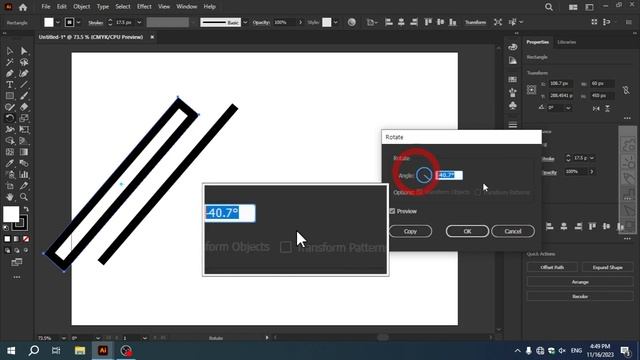The image size is (640, 360).
Task: Open Edit Toolbar three-dots button
Action: [x=17, y=277]
